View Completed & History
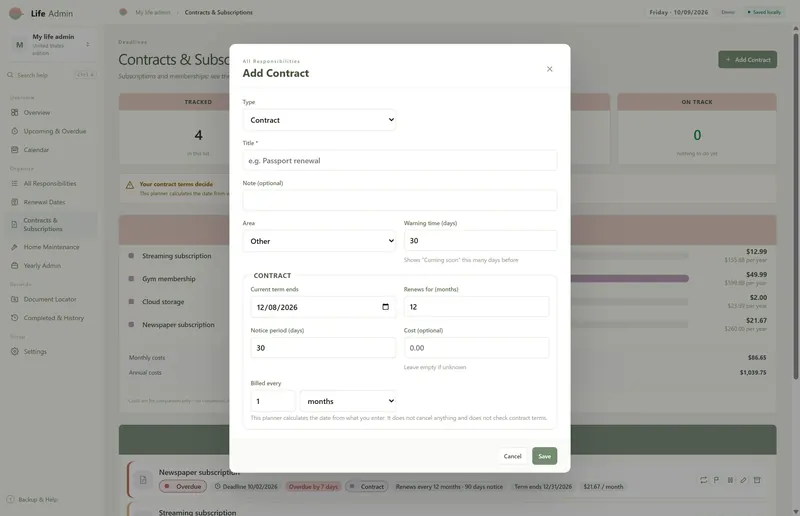800x516 pixels. tap(51, 318)
